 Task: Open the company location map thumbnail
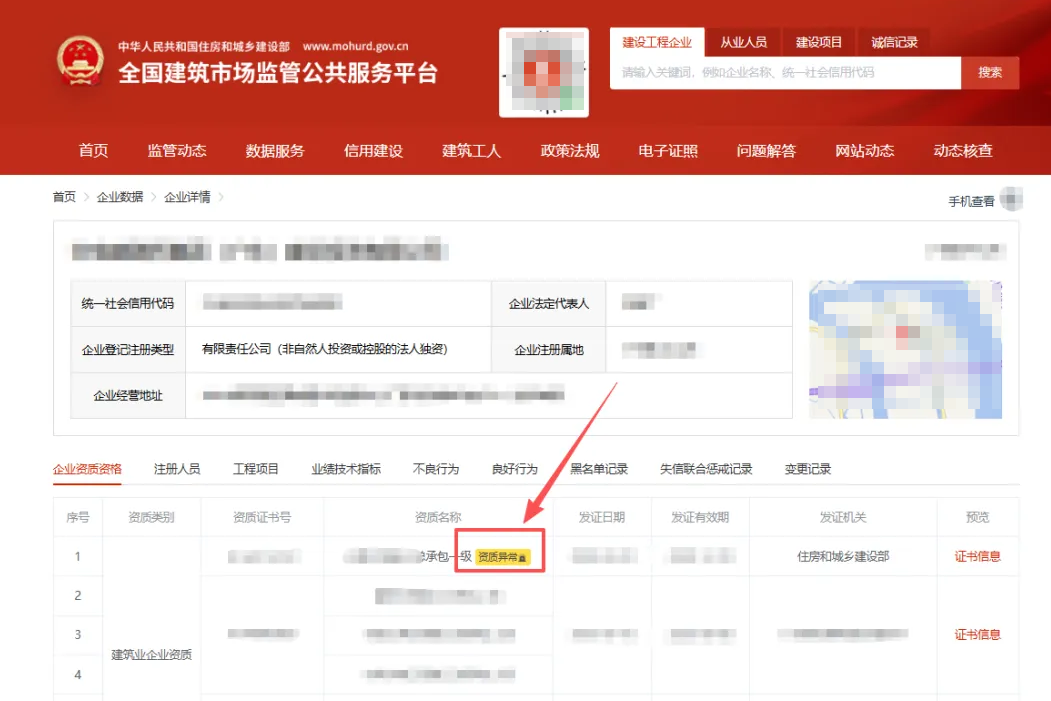(x=905, y=349)
